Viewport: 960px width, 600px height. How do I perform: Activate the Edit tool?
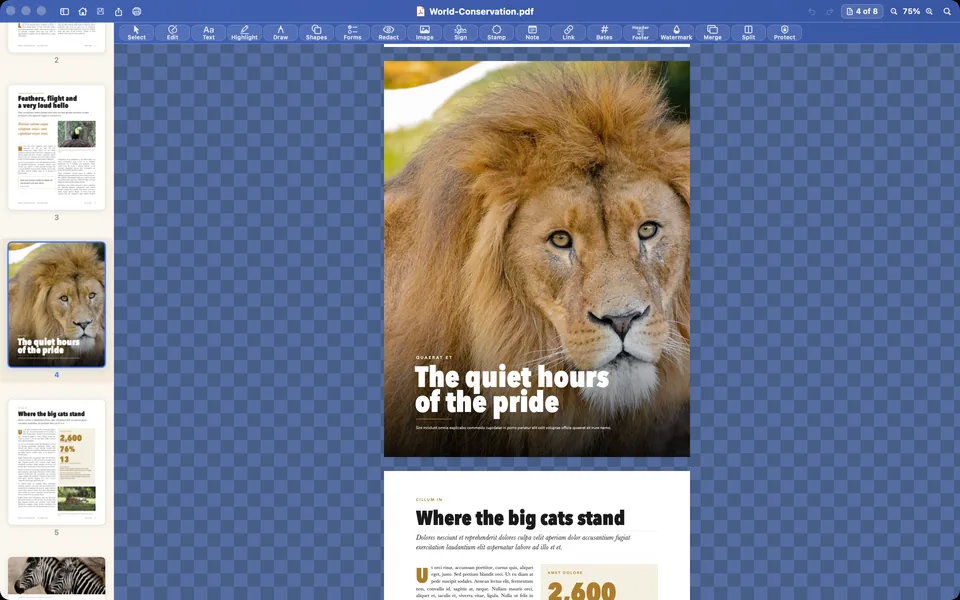173,33
